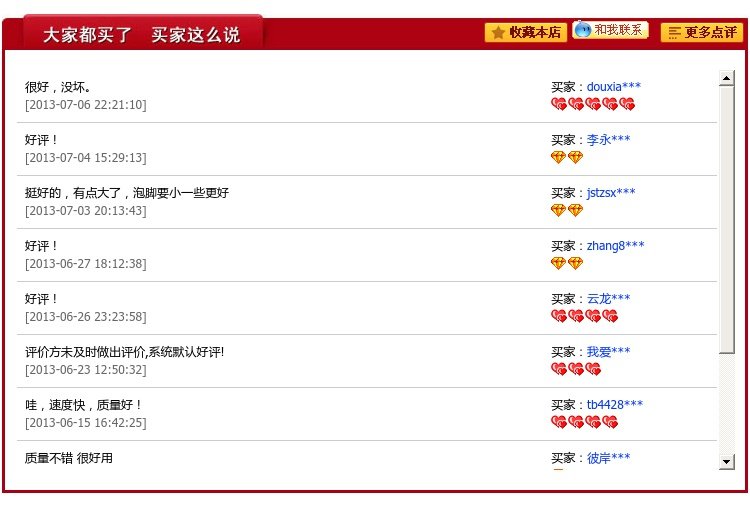The image size is (750, 528).
Task: Click zhang8*** diamond rating icons
Action: pos(567,264)
